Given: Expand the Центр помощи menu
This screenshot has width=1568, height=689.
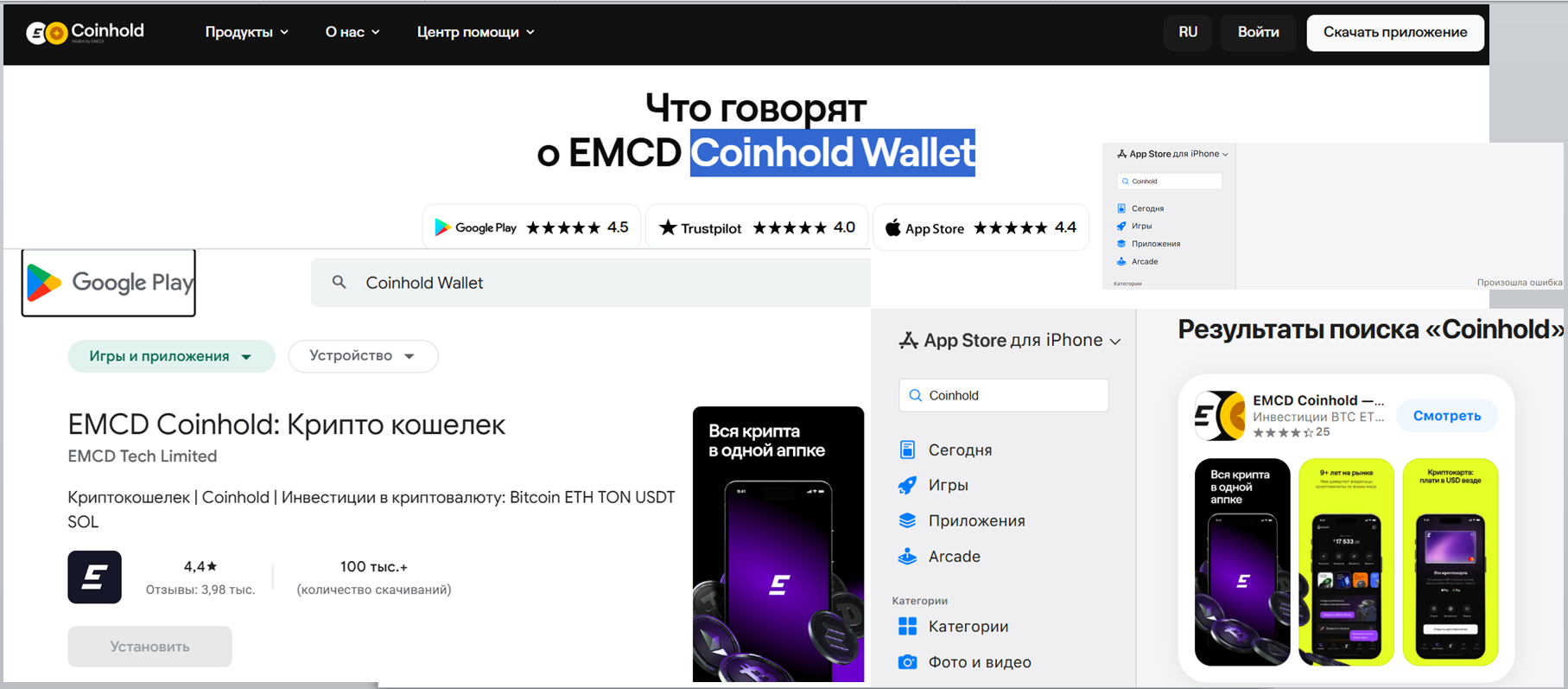Looking at the screenshot, I should [476, 32].
